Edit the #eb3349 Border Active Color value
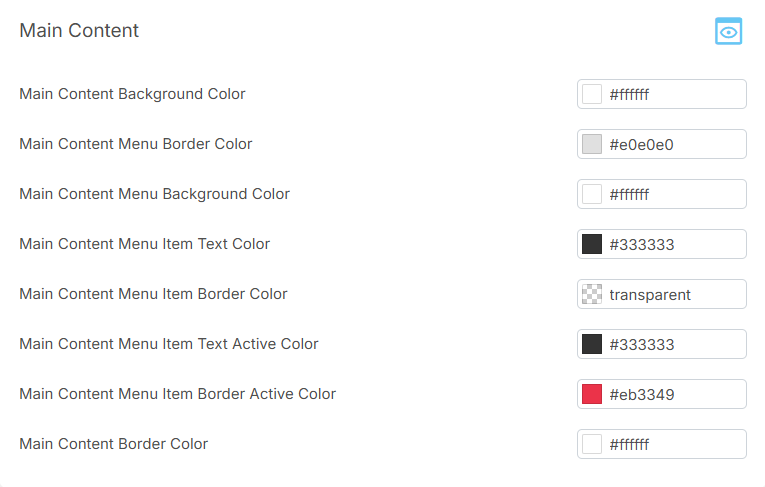Viewport: 765px width, 487px height. click(x=674, y=394)
